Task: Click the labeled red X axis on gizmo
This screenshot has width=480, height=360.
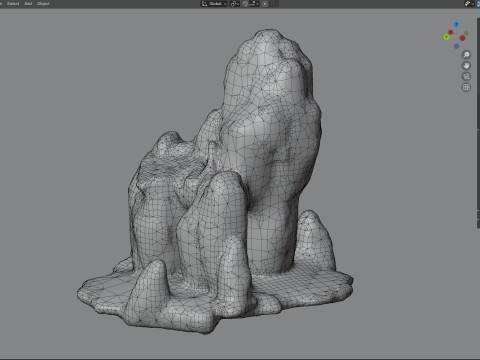Action: click(450, 32)
